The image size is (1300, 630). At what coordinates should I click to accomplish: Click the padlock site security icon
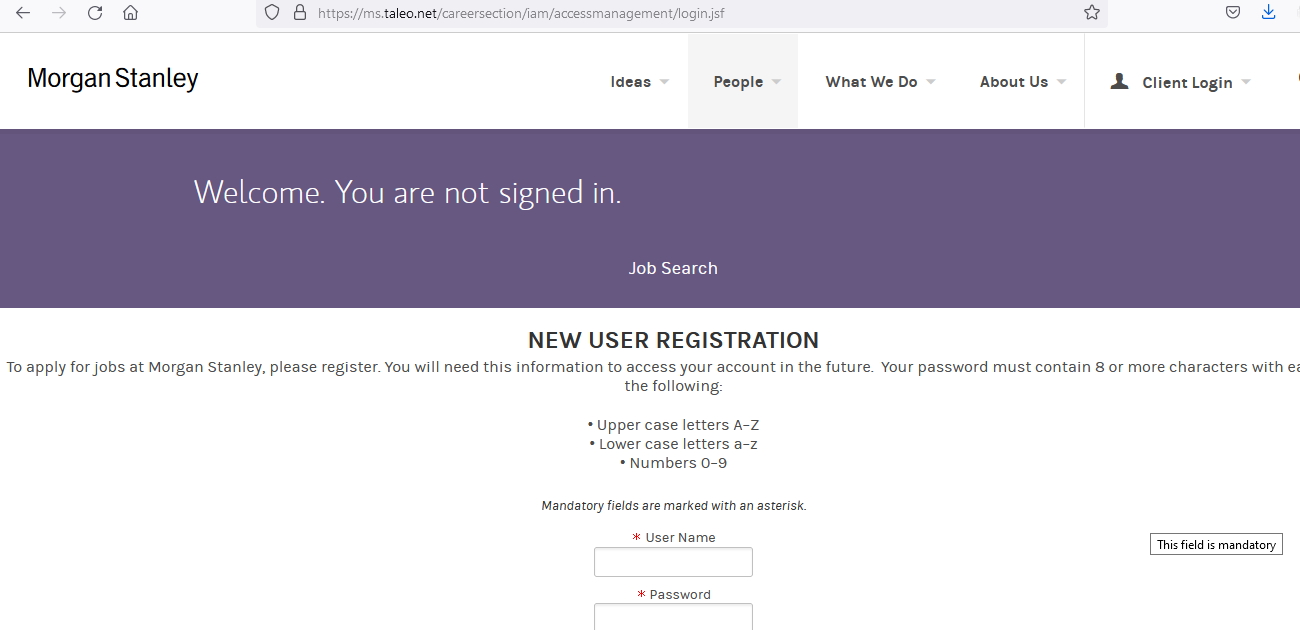click(x=298, y=13)
